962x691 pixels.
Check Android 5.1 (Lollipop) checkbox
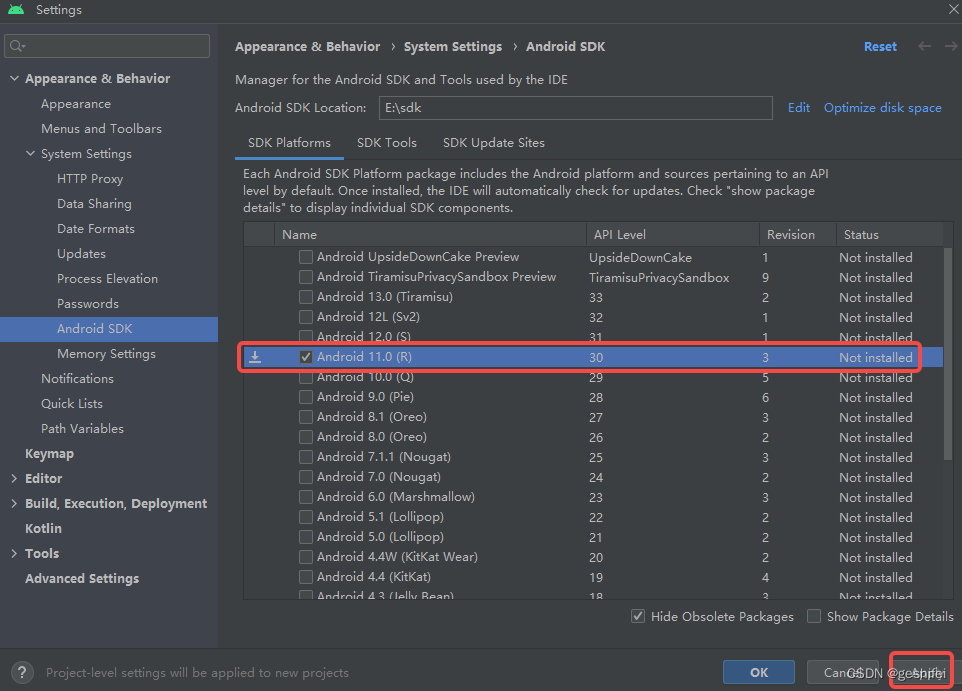tap(306, 517)
